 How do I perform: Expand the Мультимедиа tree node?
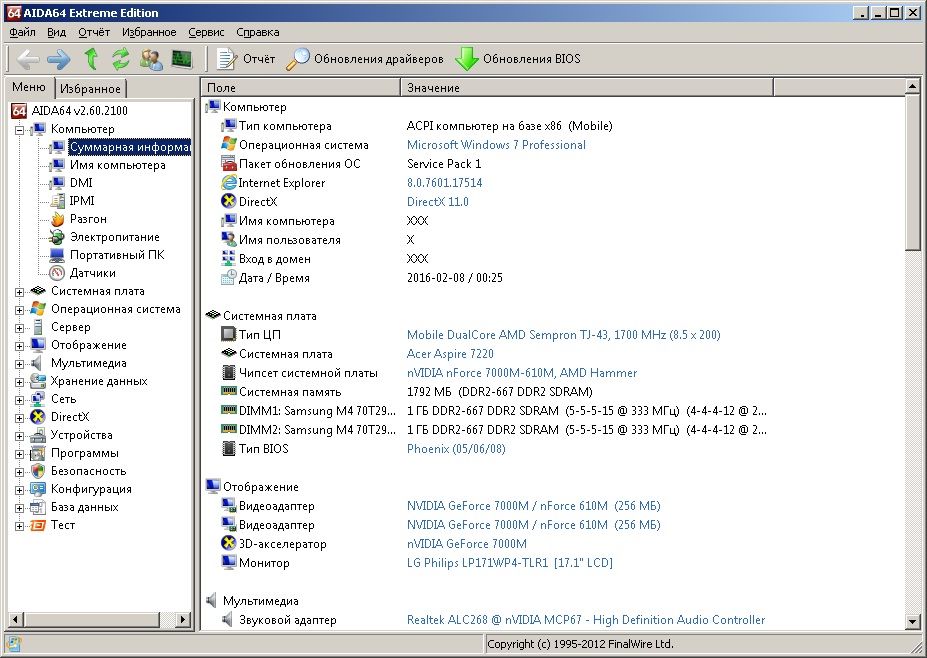pos(20,364)
